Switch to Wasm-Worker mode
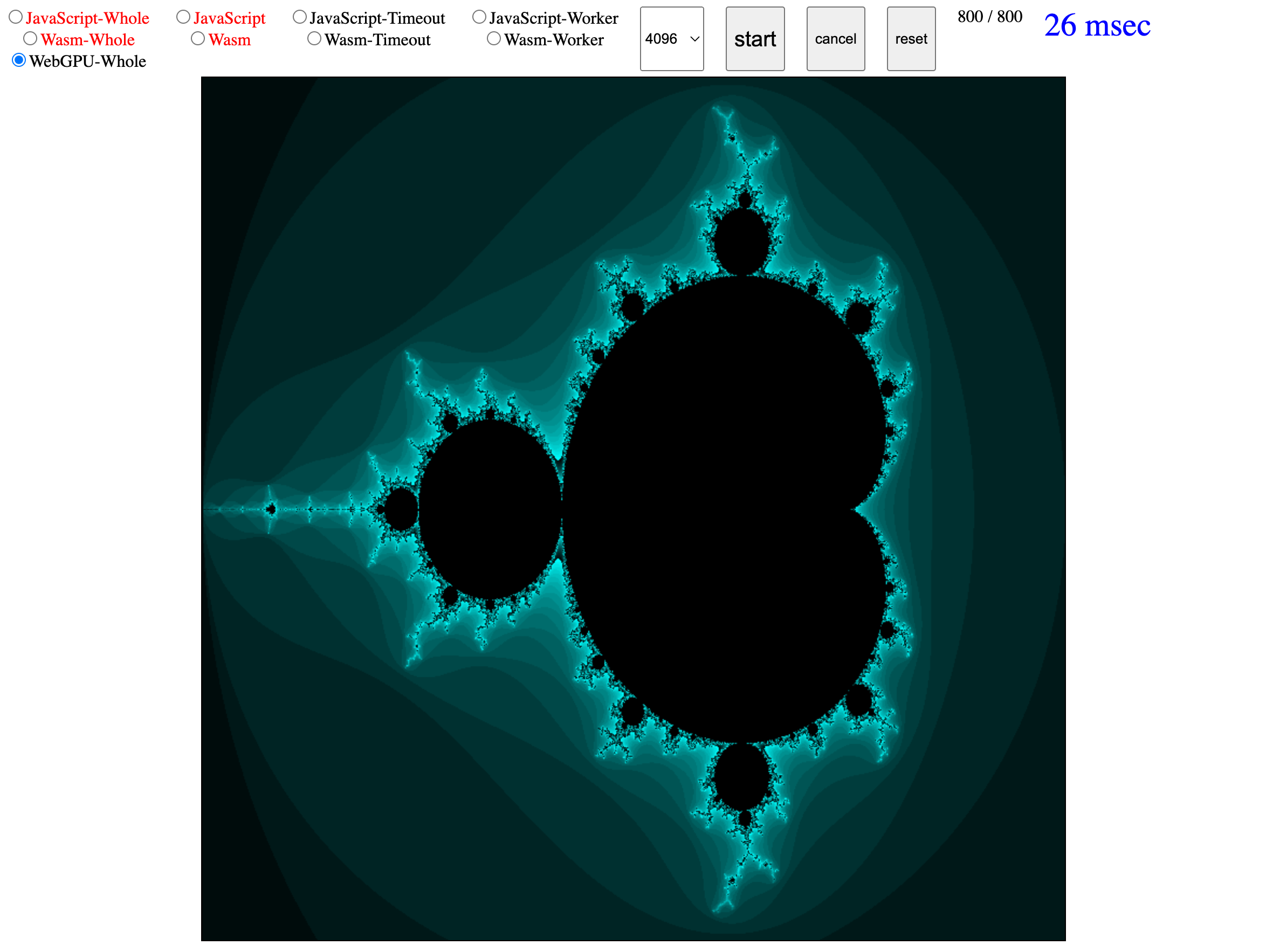 tap(494, 38)
